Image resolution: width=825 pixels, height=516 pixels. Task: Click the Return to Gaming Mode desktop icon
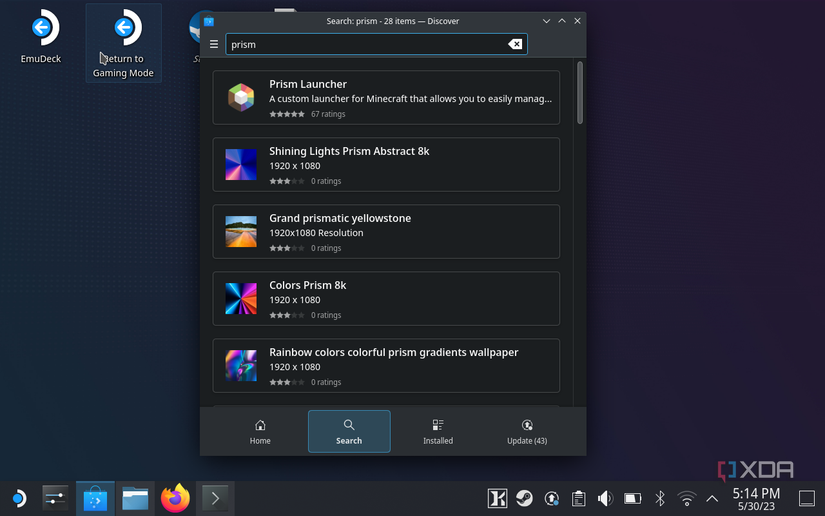coord(124,43)
